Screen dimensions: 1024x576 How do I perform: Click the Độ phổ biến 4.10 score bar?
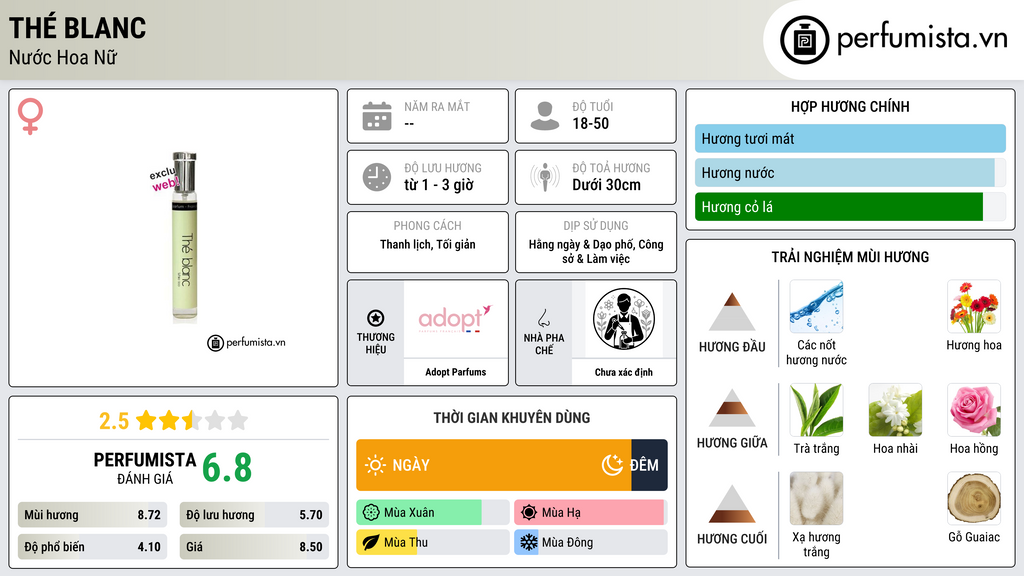[92, 547]
